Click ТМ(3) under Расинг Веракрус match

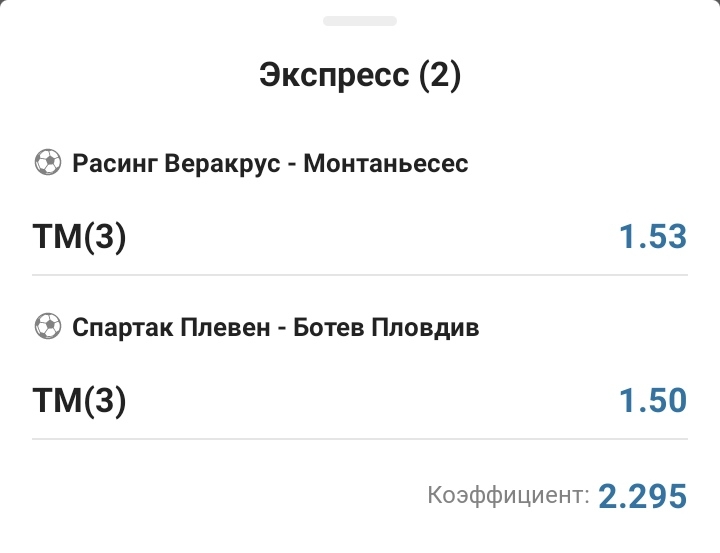(x=80, y=237)
